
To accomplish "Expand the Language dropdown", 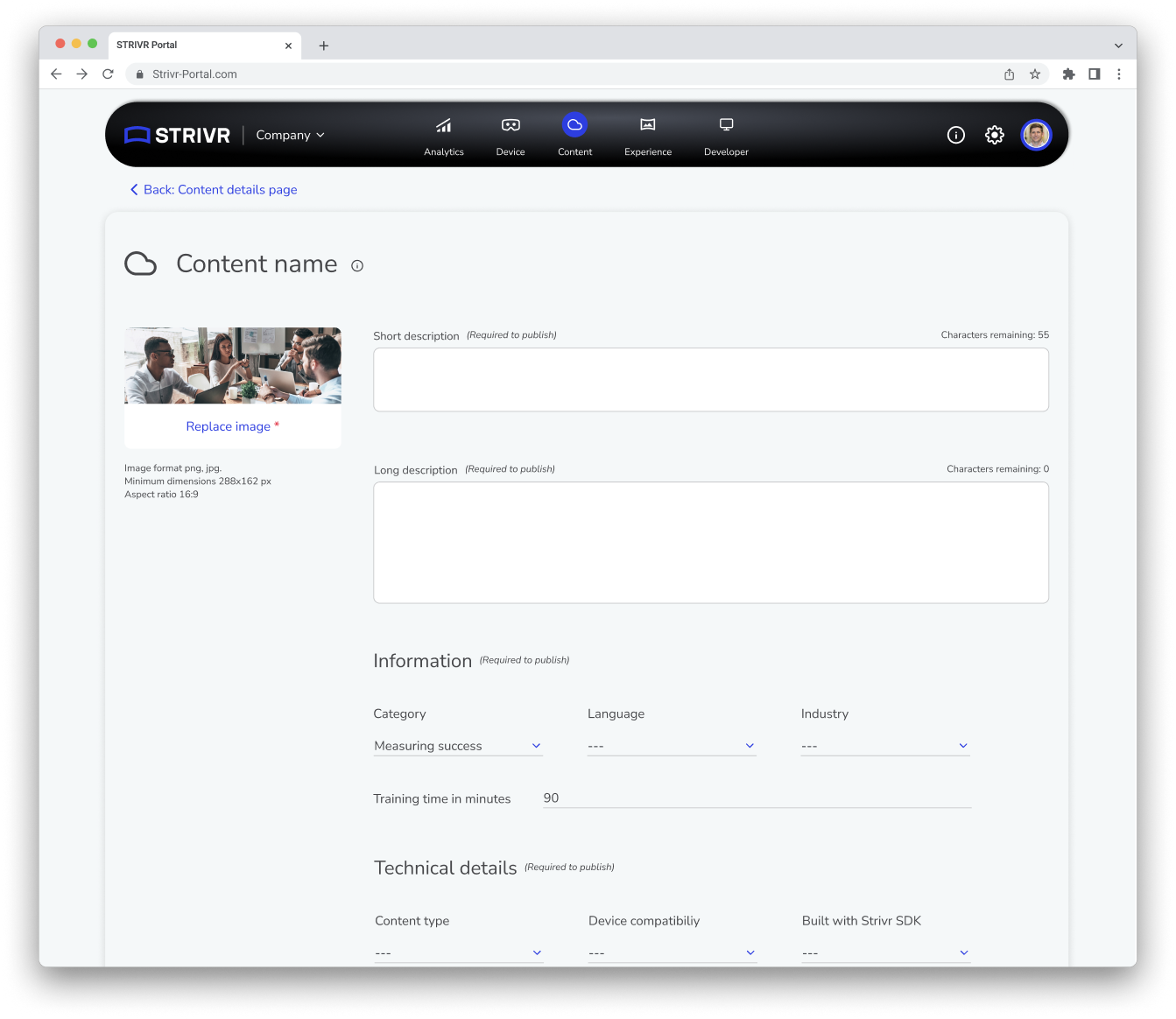I will click(x=672, y=746).
